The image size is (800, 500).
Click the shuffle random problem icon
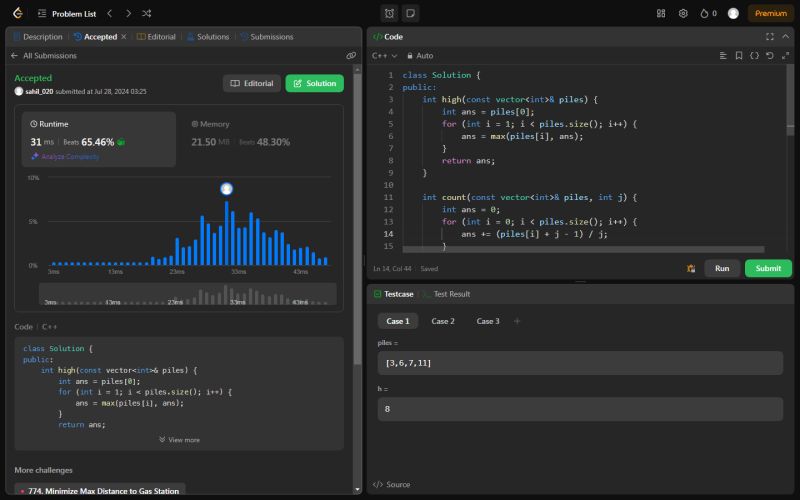pos(147,14)
